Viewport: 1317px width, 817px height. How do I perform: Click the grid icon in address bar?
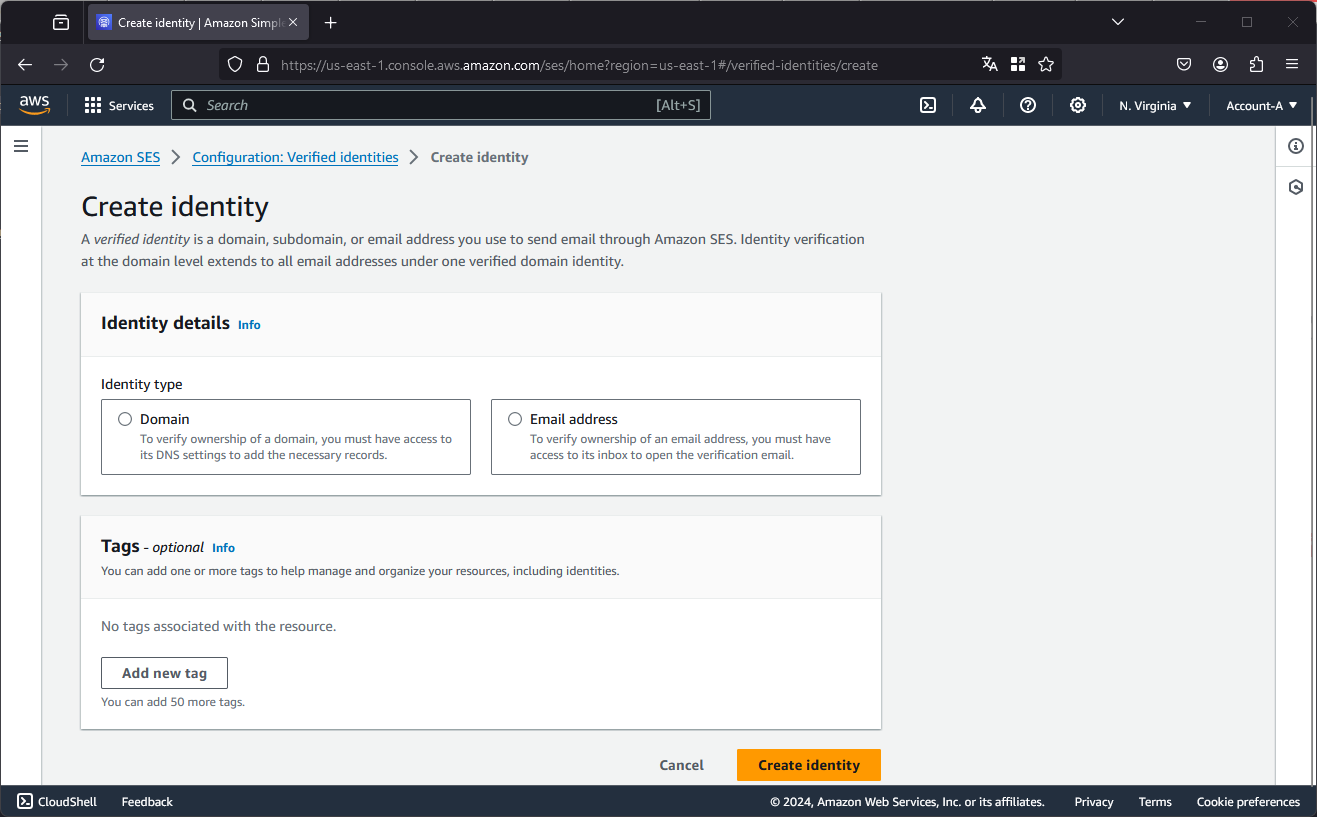(x=1018, y=64)
